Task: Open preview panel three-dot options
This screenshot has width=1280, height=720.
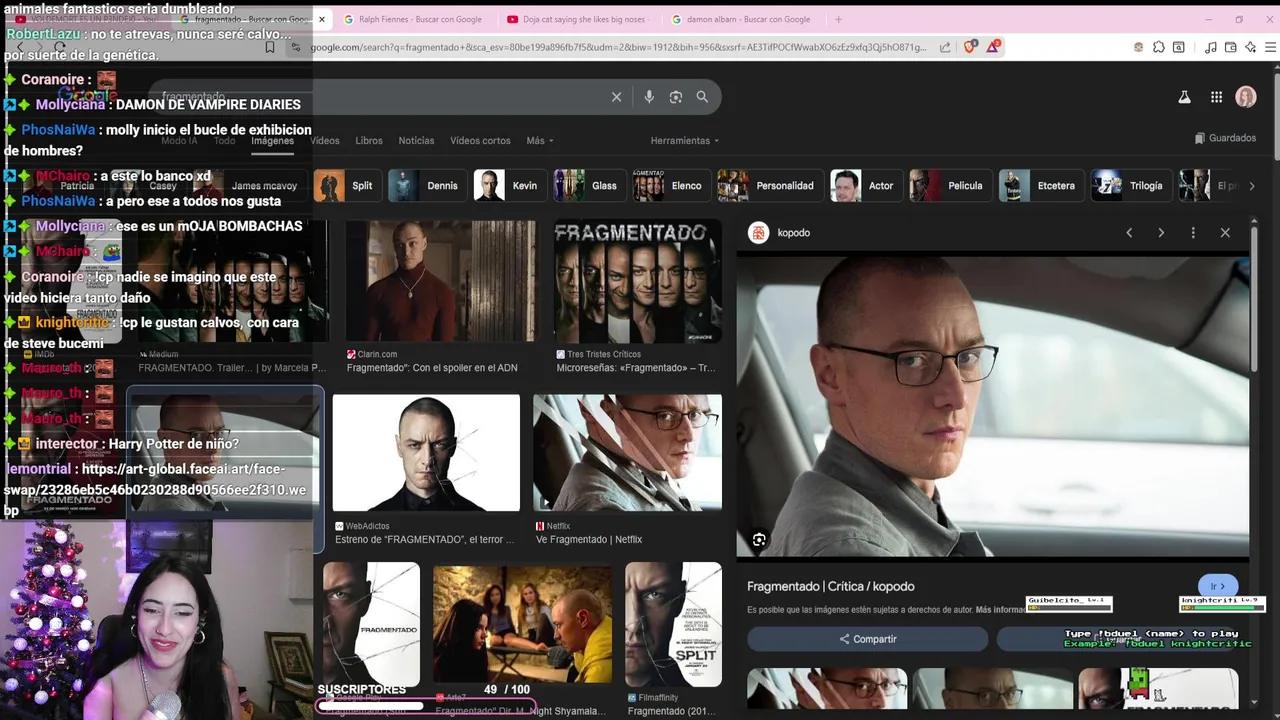Action: click(x=1193, y=233)
